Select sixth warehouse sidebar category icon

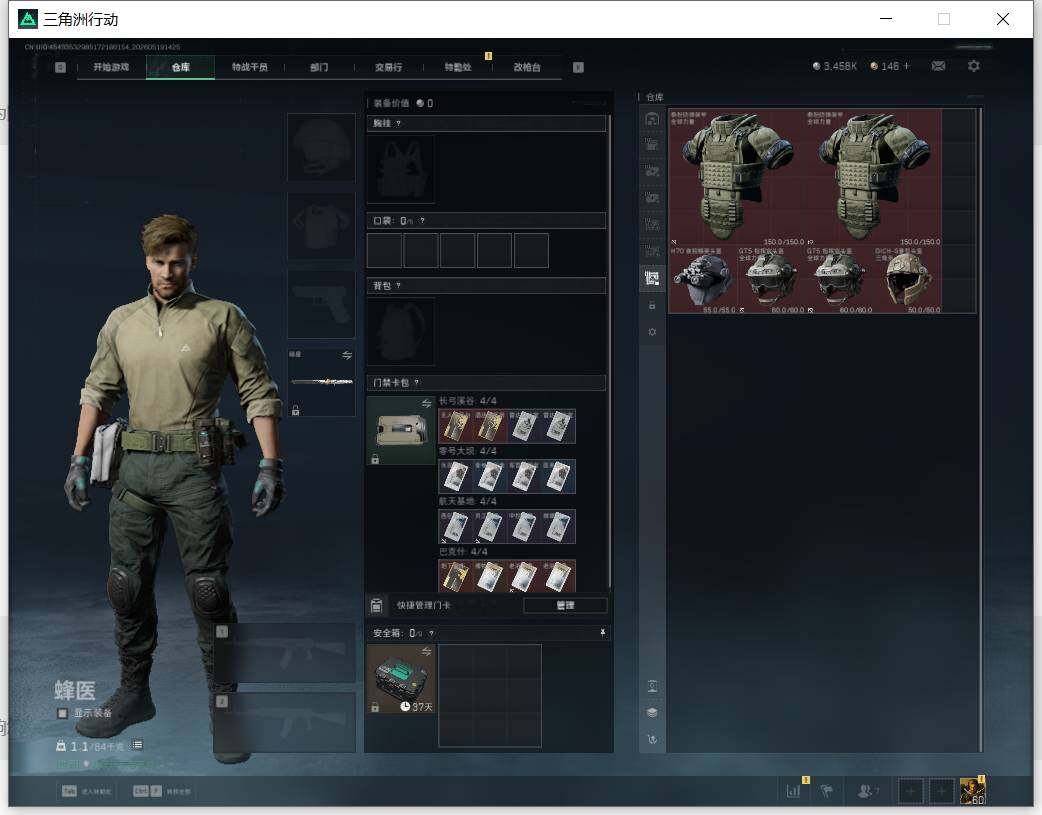click(652, 251)
